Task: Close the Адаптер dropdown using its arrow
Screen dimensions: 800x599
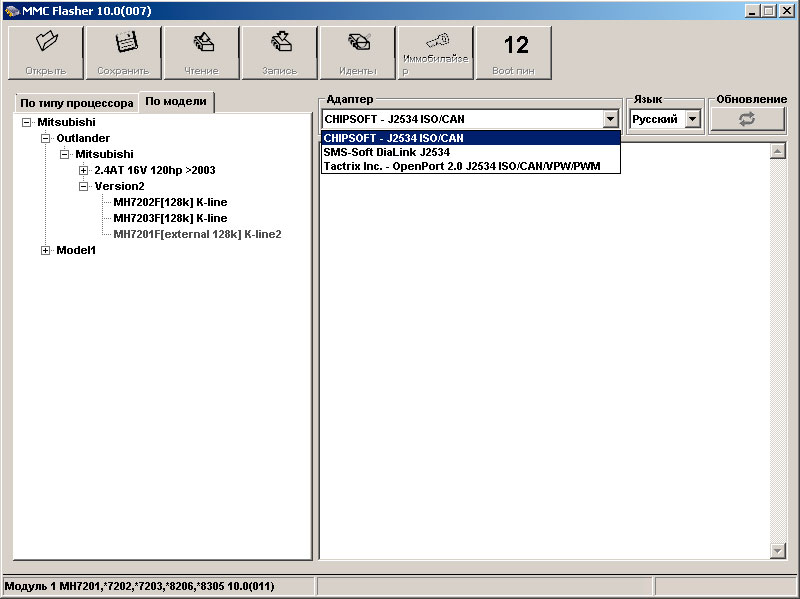Action: click(x=611, y=119)
